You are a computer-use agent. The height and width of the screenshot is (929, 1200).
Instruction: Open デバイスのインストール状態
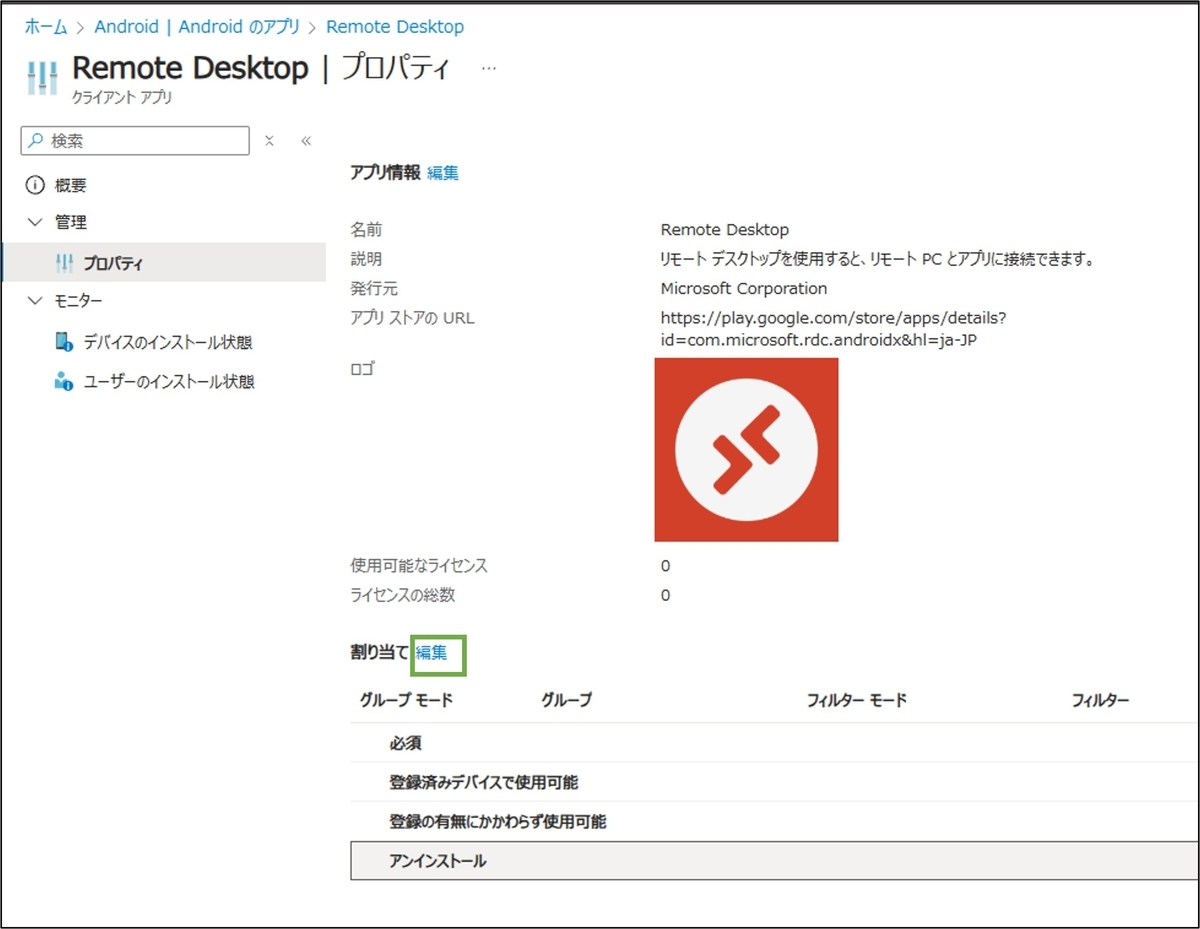point(167,343)
